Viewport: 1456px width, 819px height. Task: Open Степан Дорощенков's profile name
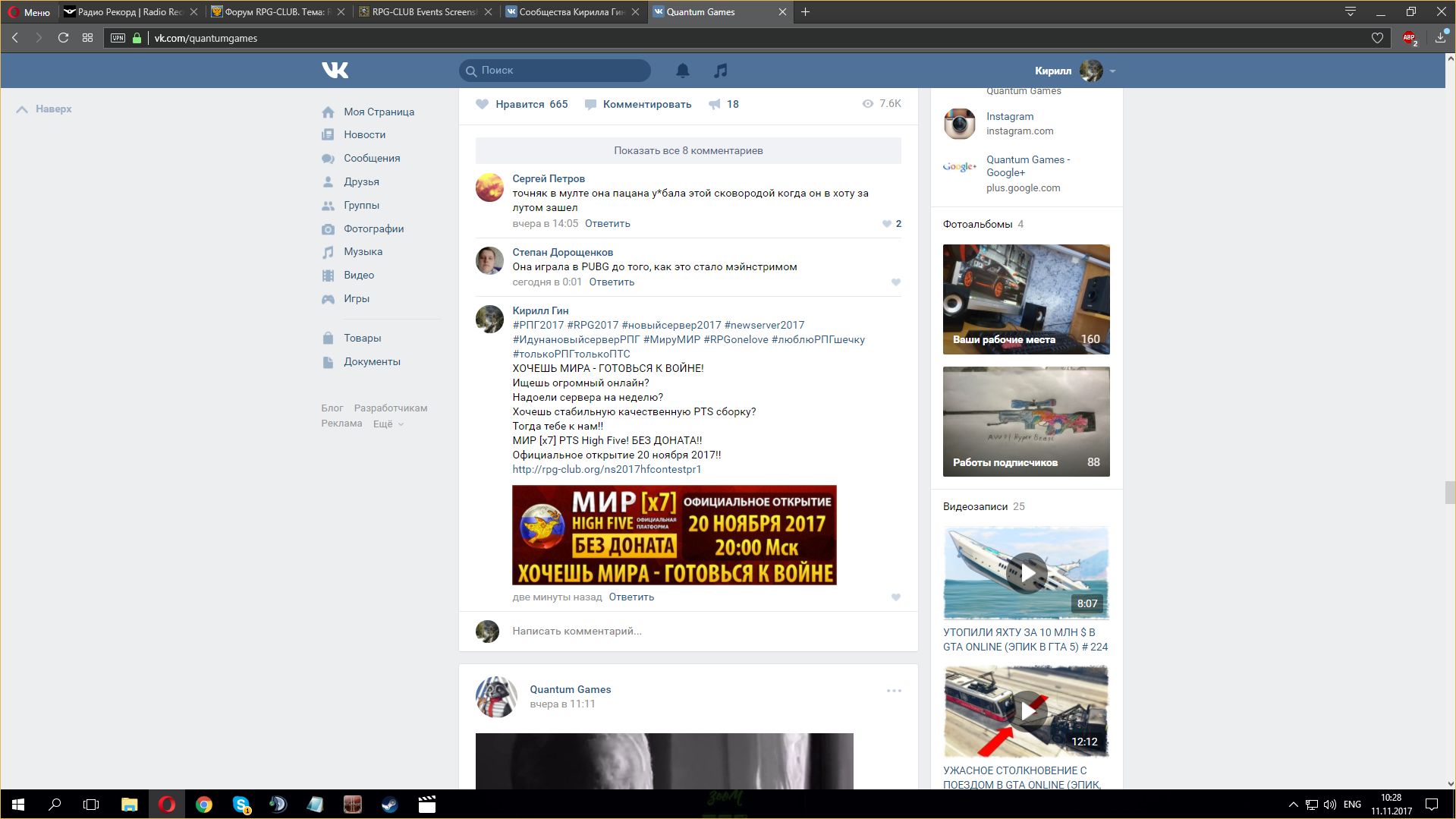coord(562,252)
